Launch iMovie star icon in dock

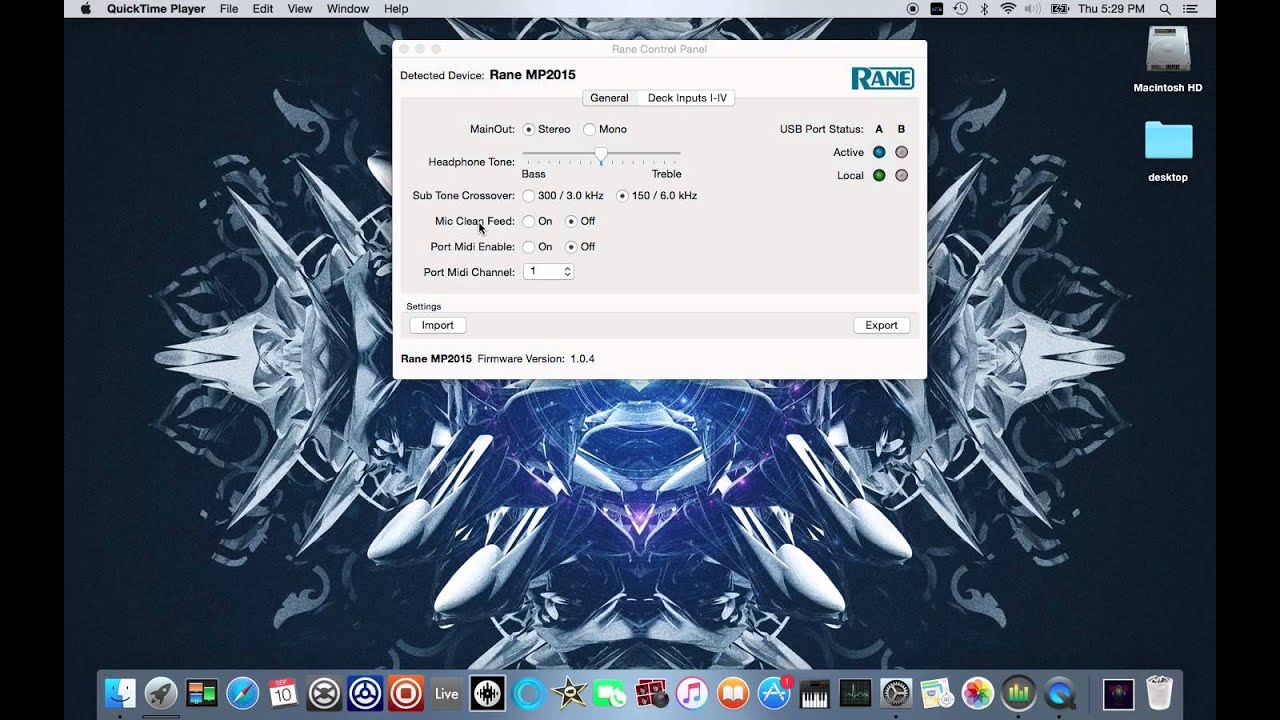pyautogui.click(x=569, y=693)
